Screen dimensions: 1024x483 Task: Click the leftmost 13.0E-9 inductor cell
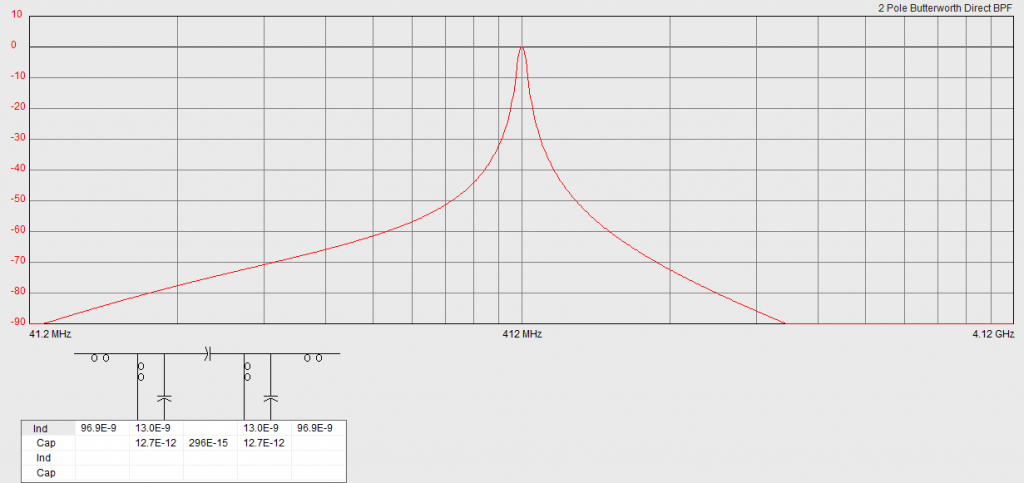pos(156,428)
